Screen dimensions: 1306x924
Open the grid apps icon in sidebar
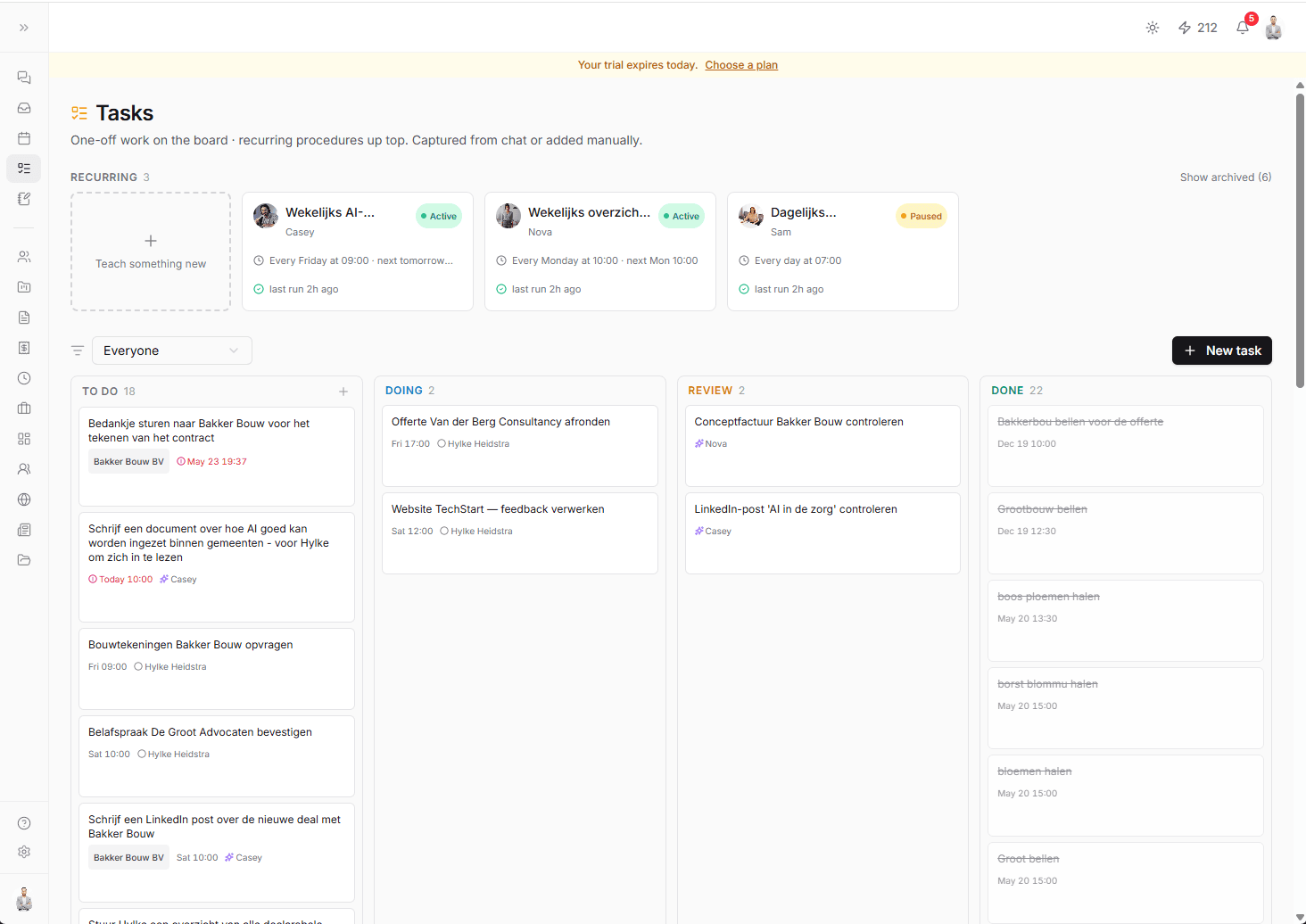click(x=24, y=439)
